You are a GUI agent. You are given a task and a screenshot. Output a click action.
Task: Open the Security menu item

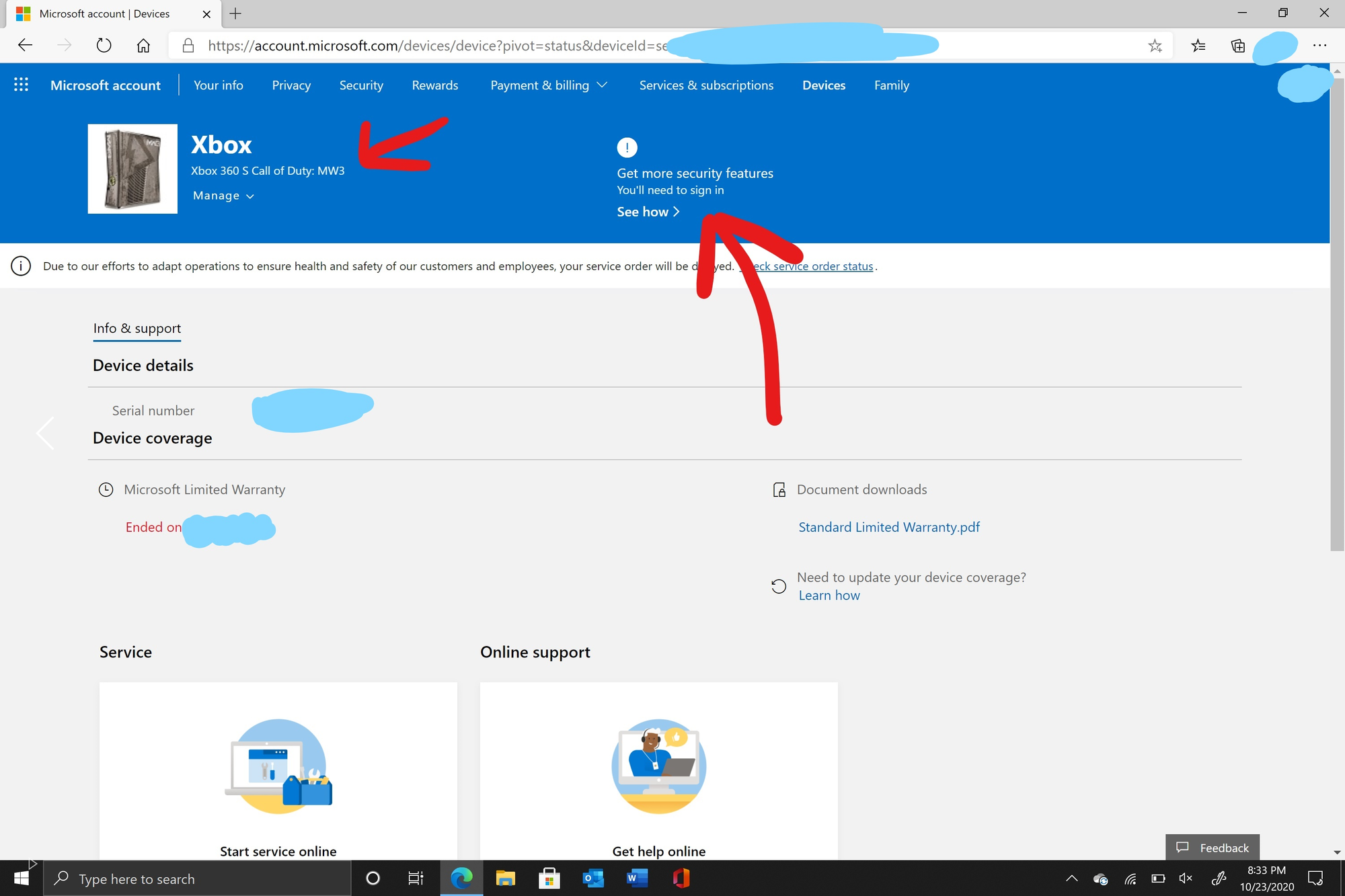[x=361, y=85]
